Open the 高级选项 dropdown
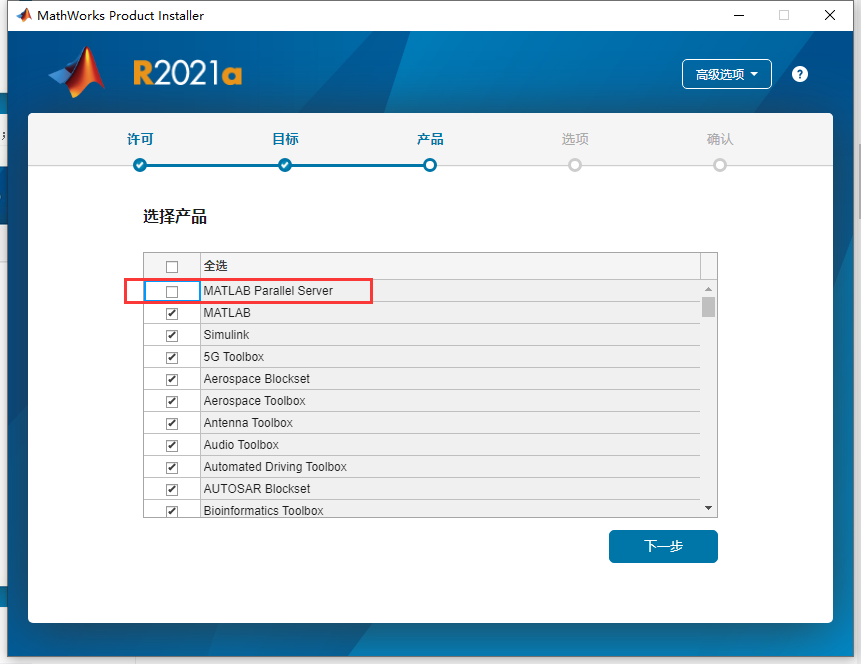 pyautogui.click(x=726, y=73)
